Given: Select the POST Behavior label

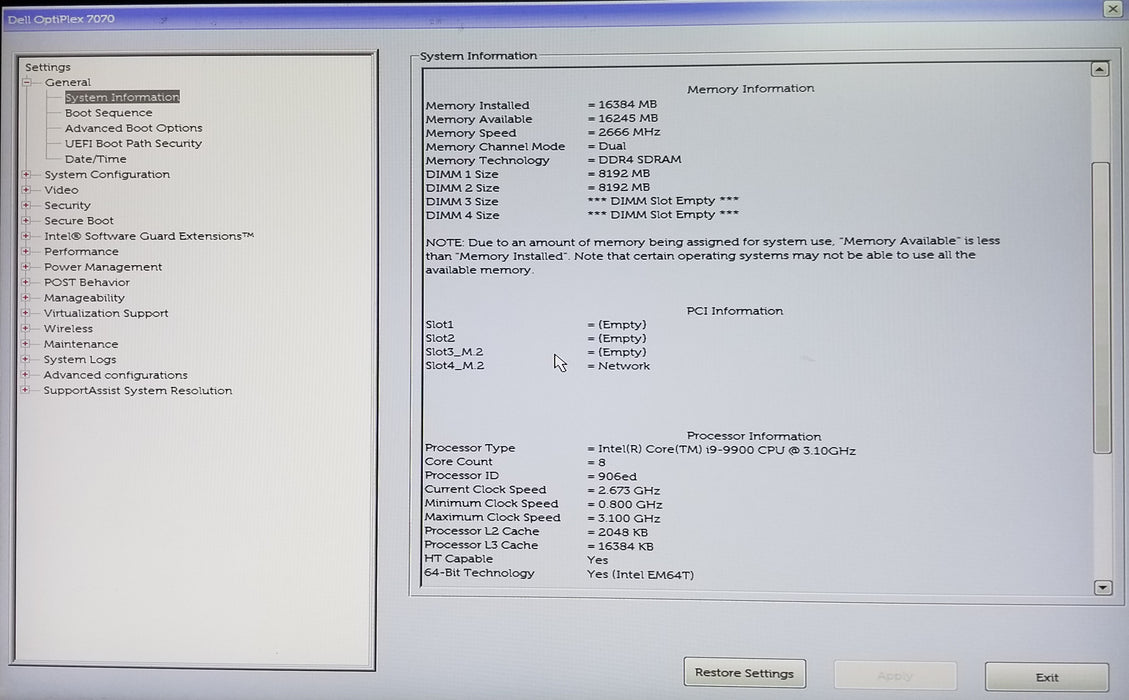Looking at the screenshot, I should (87, 282).
